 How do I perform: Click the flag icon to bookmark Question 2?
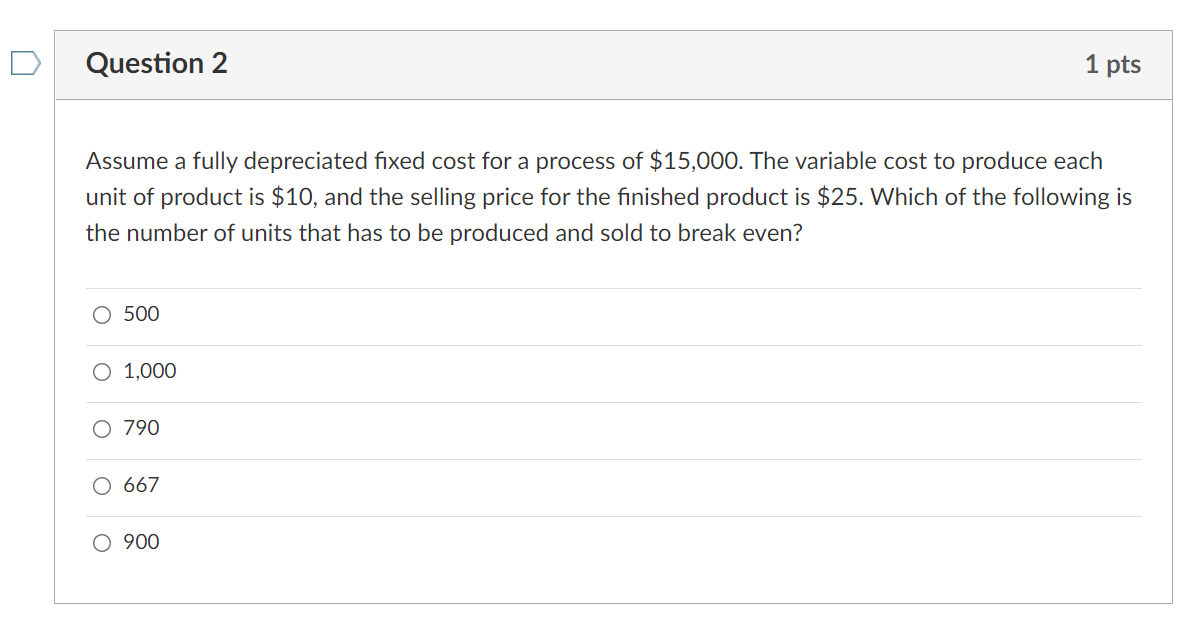point(24,62)
